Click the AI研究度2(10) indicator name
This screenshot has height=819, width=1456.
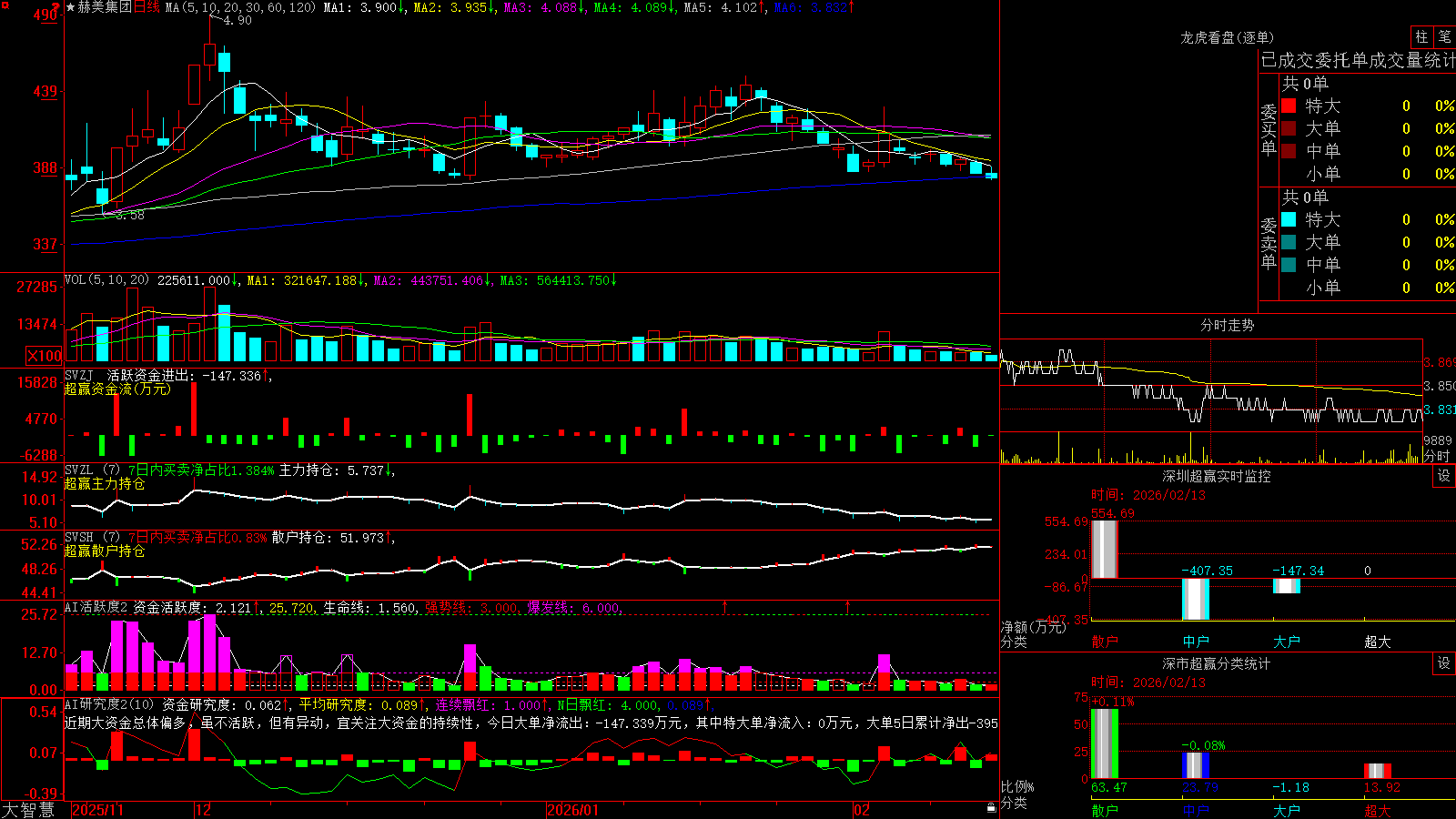coord(110,704)
